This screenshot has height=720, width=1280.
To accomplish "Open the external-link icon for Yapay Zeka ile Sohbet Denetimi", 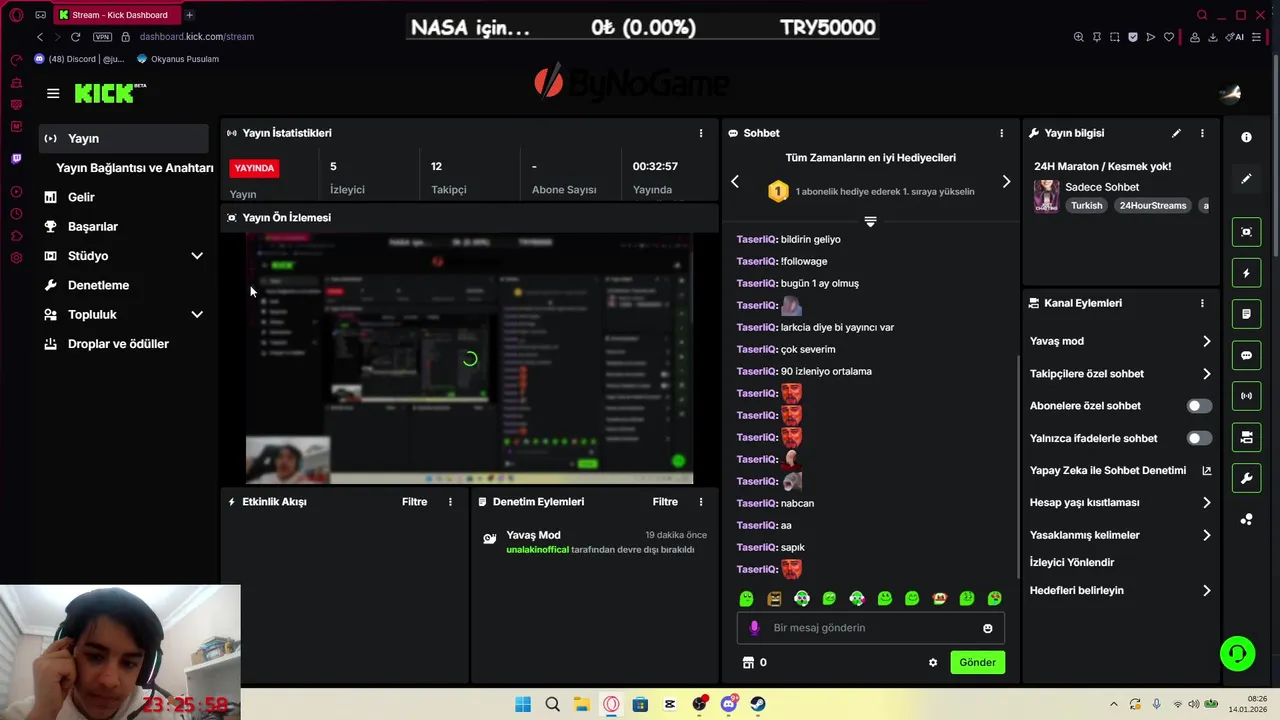I will (1206, 471).
